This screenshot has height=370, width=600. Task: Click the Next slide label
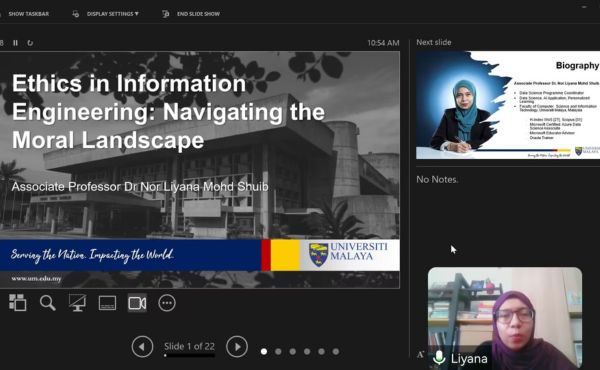[x=434, y=42]
